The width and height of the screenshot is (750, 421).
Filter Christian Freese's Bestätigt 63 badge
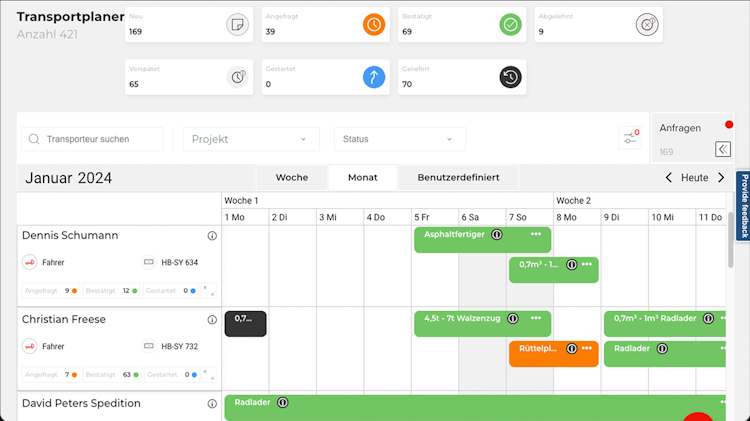click(x=112, y=375)
